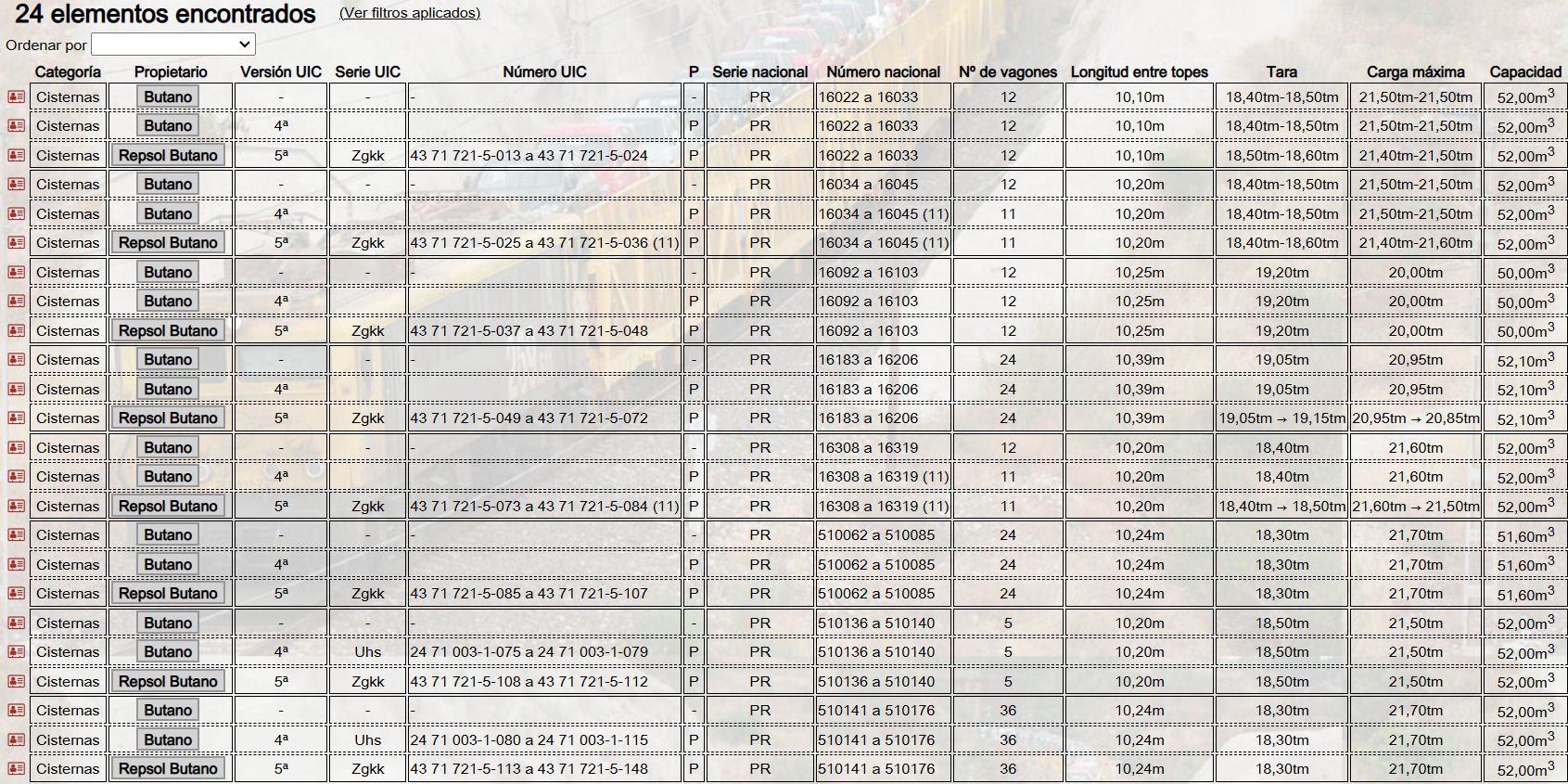The image size is (1568, 784).
Task: Click the Versión UIC column header
Action: click(x=281, y=71)
